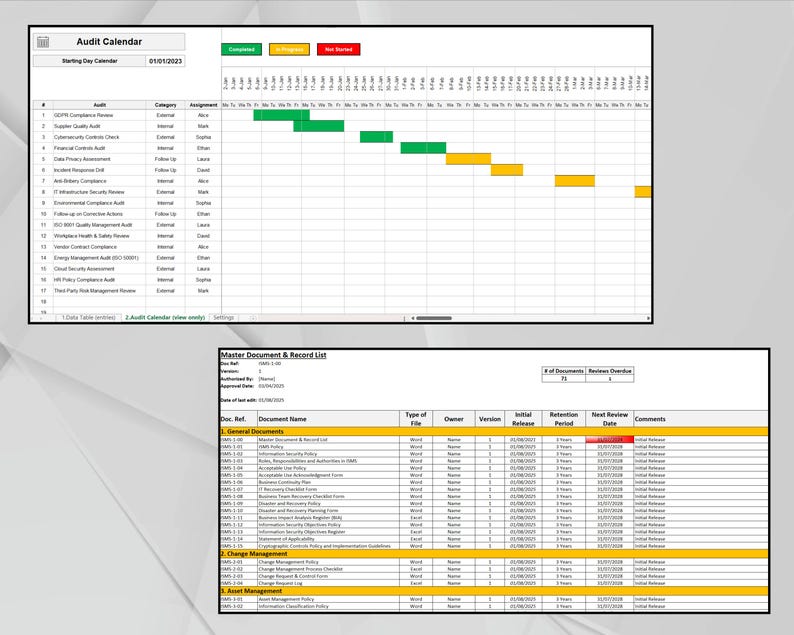The height and width of the screenshot is (635, 794).
Task: Select 1. General Documents section row
Action: coord(494,431)
